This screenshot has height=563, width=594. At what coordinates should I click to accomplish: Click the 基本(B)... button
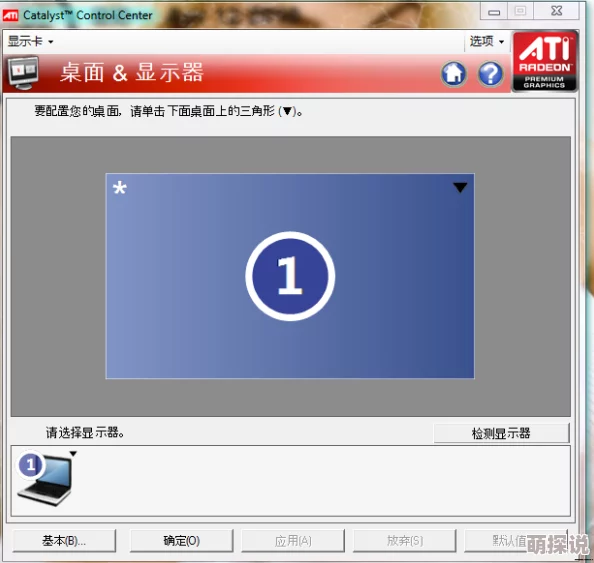pos(64,541)
